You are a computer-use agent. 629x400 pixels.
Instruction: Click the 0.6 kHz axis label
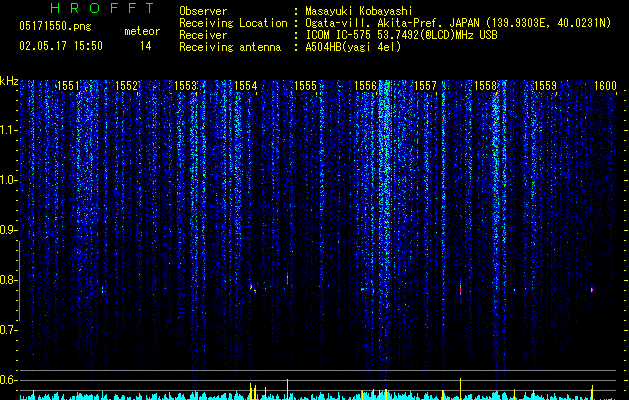(x=8, y=380)
